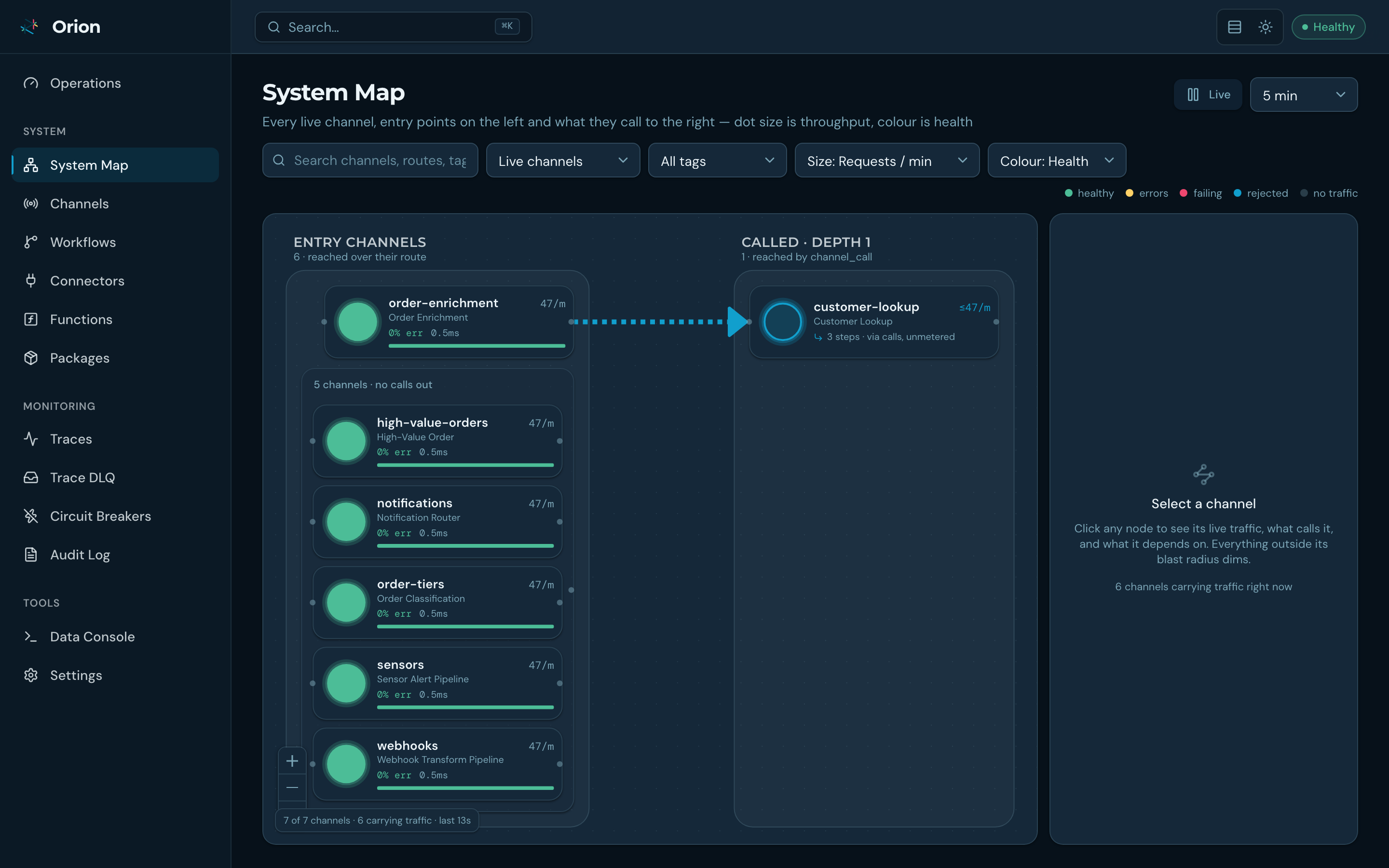Screen dimensions: 1389x868
Task: Toggle the errors legend filter
Action: click(x=1147, y=193)
